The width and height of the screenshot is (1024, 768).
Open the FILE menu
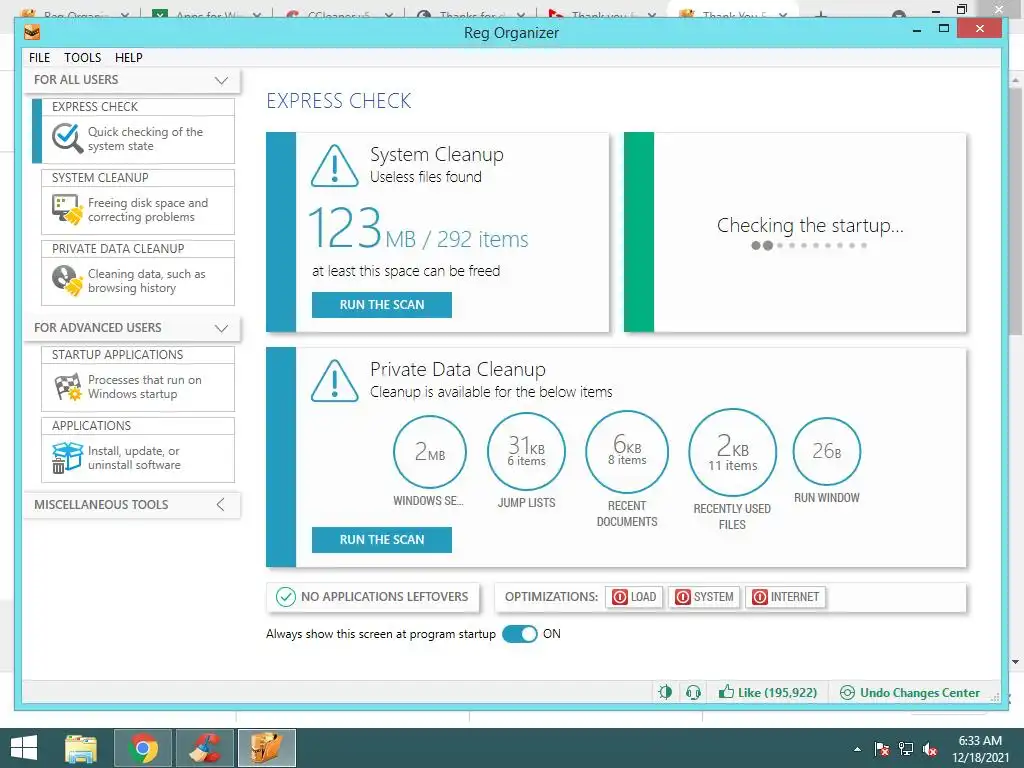[39, 57]
